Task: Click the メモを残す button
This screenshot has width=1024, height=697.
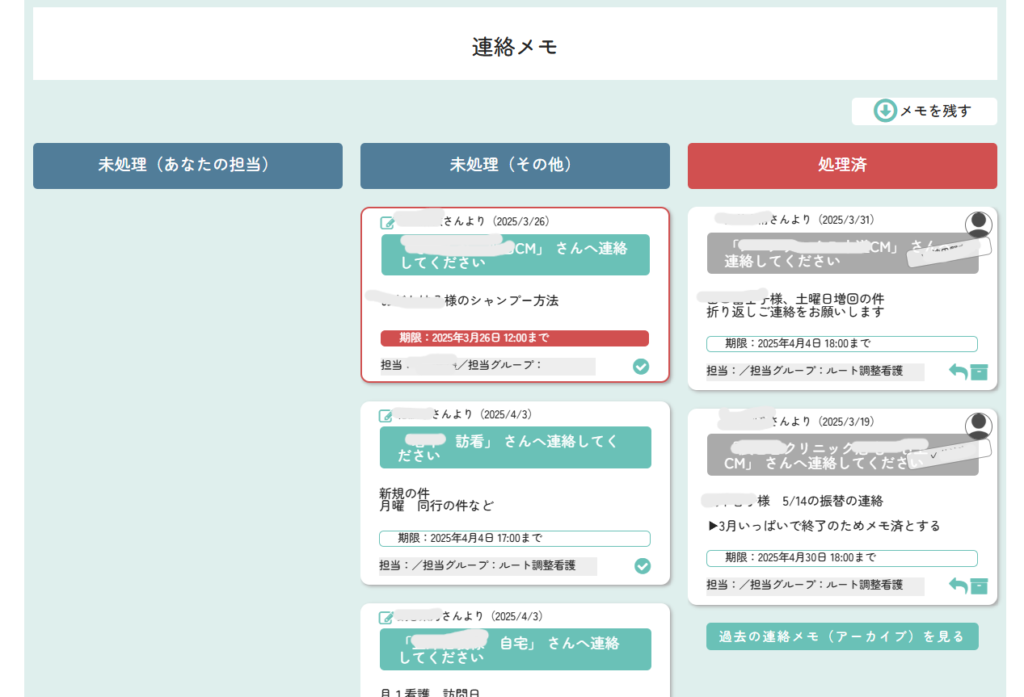Action: [924, 111]
